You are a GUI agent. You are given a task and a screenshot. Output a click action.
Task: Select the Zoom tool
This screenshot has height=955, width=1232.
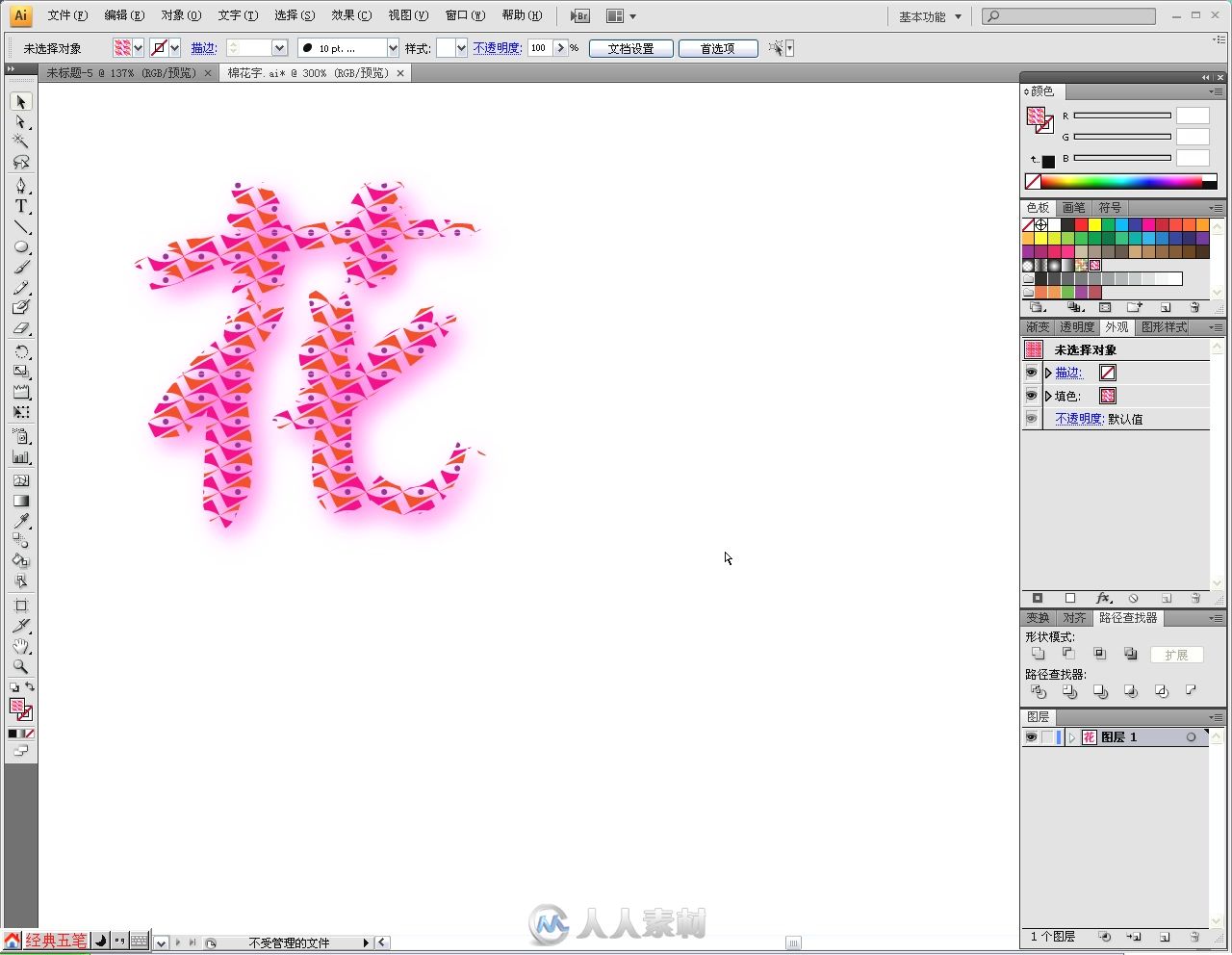(x=21, y=666)
